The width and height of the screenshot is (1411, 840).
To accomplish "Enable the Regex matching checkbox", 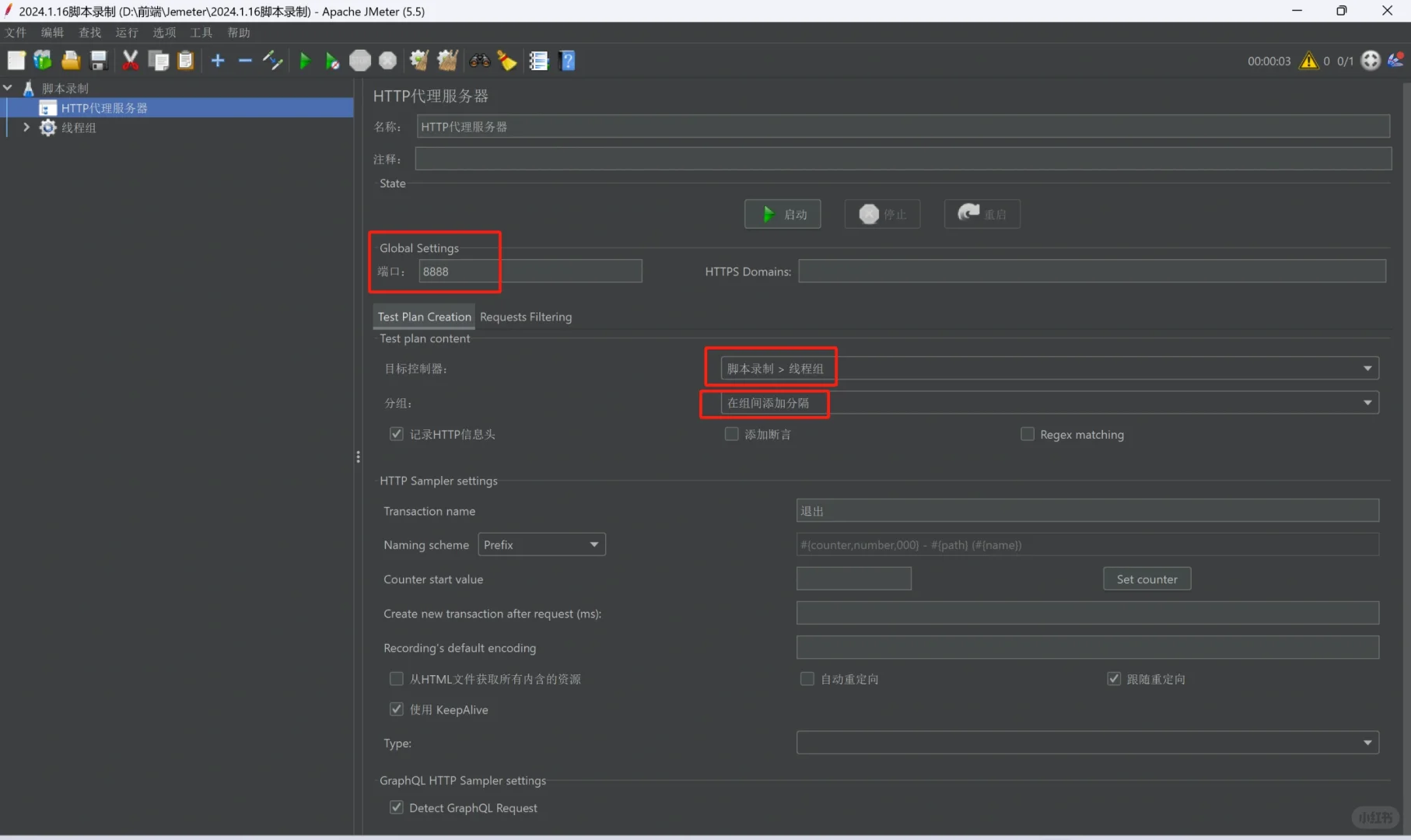I will point(1028,434).
